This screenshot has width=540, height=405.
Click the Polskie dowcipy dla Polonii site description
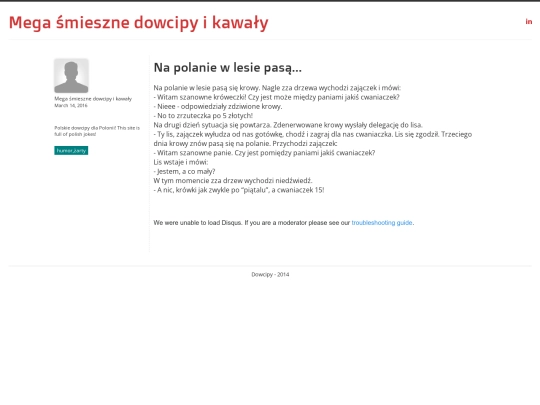point(97,131)
